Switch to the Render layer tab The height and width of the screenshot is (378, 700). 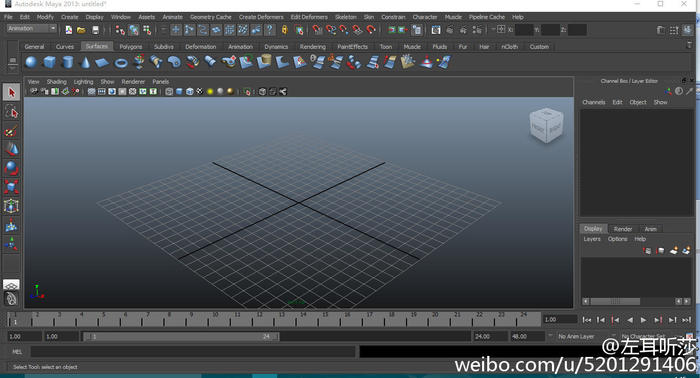click(623, 229)
